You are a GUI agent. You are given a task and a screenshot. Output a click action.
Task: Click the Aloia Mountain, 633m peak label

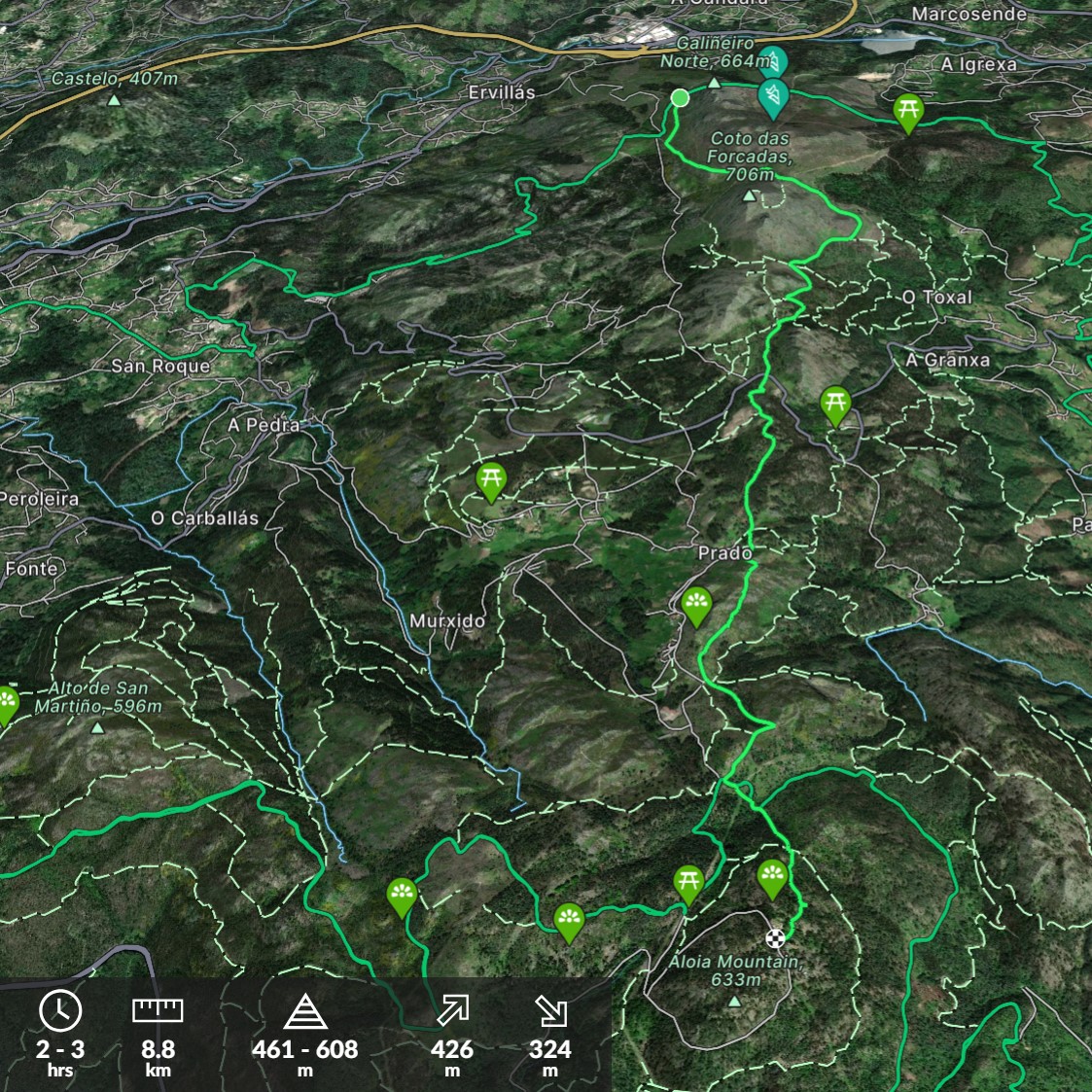(735, 969)
